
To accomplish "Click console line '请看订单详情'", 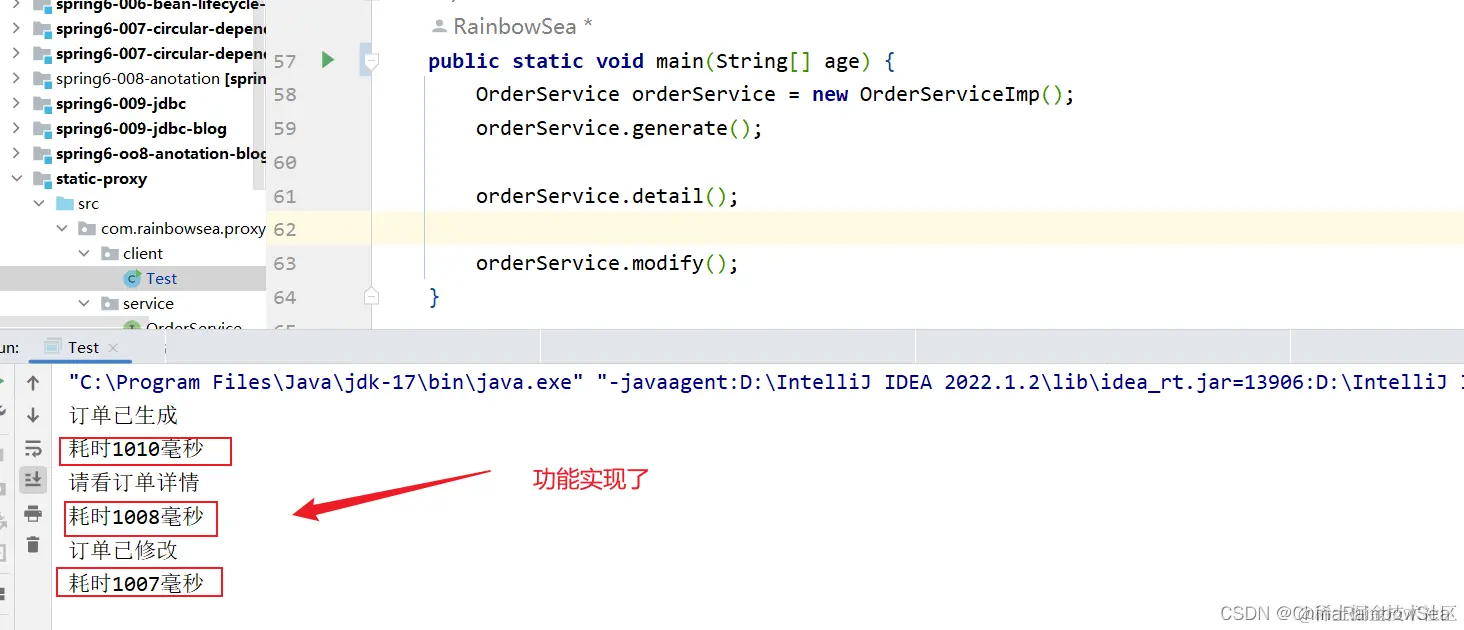I will pyautogui.click(x=134, y=482).
